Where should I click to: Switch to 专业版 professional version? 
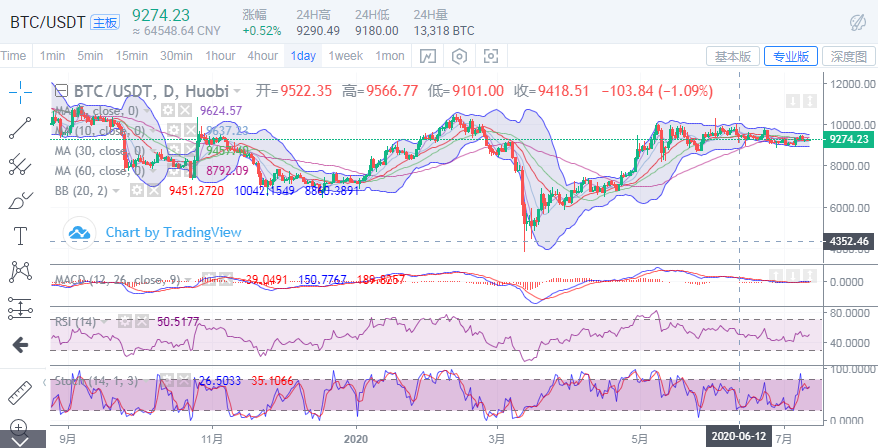791,57
